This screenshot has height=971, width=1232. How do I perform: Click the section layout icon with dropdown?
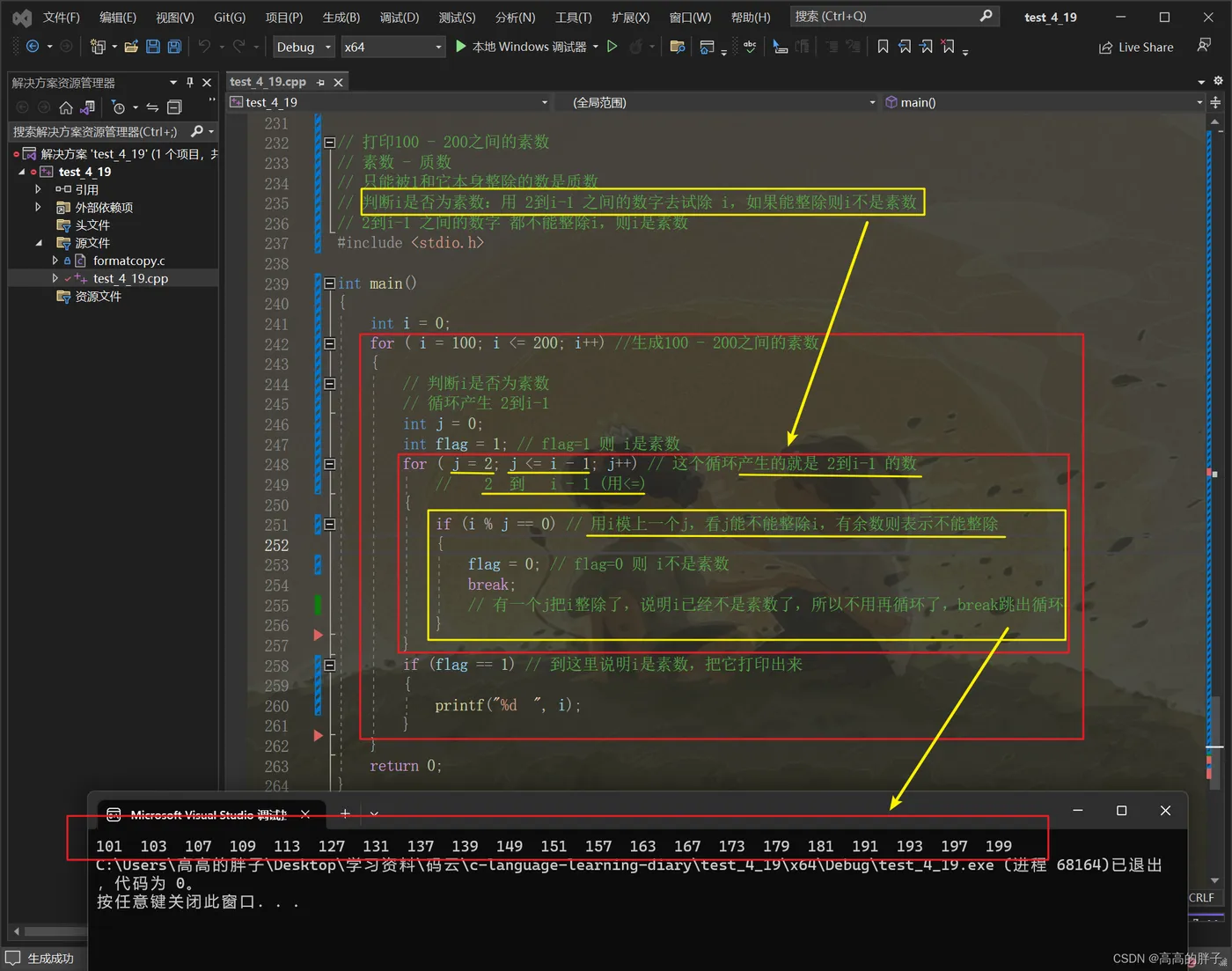pos(707,47)
